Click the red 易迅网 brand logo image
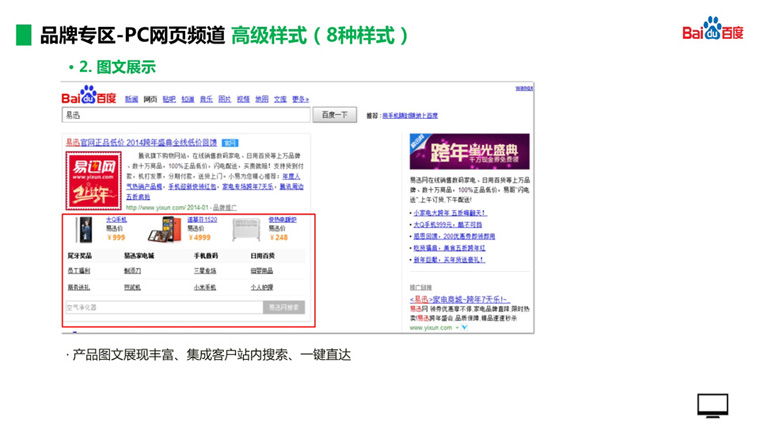 coord(93,180)
